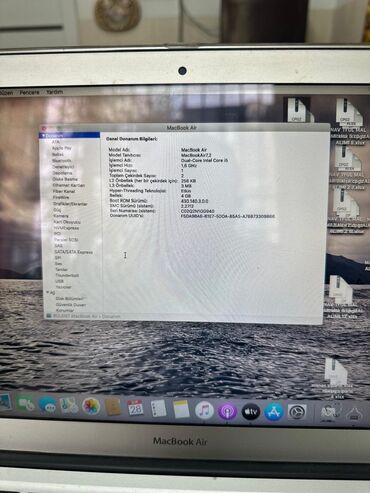The image size is (370, 493).
Task: Select ATA in the sidebar
Action: [x=56, y=142]
